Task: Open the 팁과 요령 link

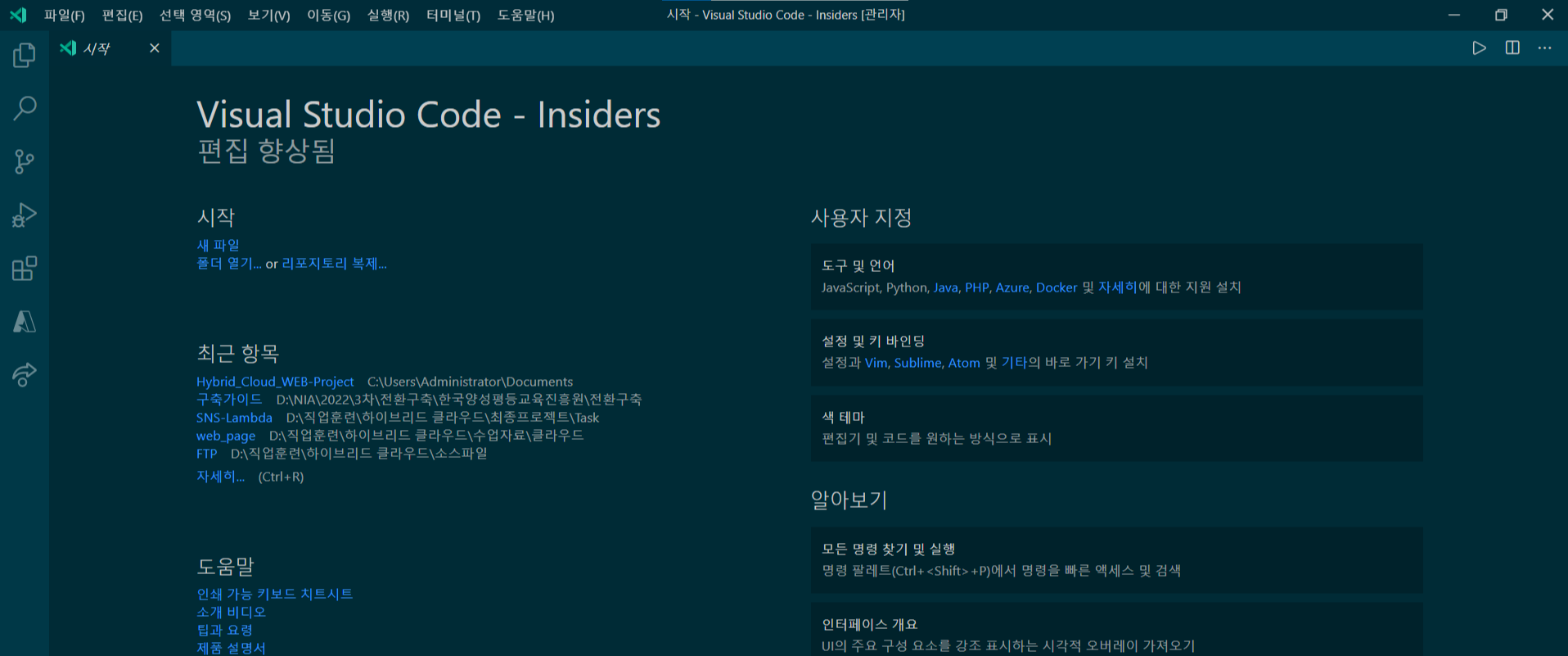Action: pos(224,630)
